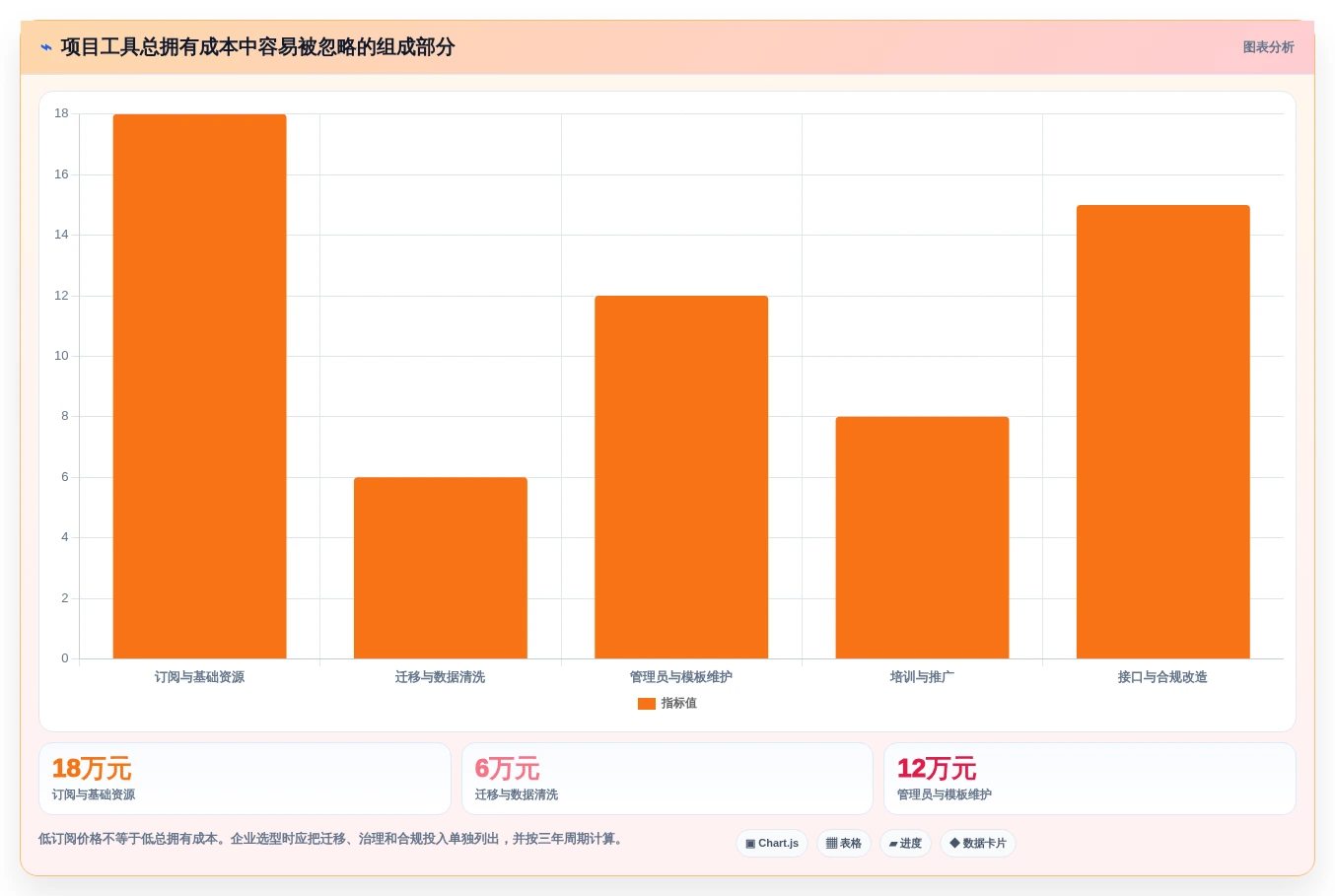This screenshot has width=1335, height=896.
Task: Click the 表格 tag chip
Action: (844, 844)
